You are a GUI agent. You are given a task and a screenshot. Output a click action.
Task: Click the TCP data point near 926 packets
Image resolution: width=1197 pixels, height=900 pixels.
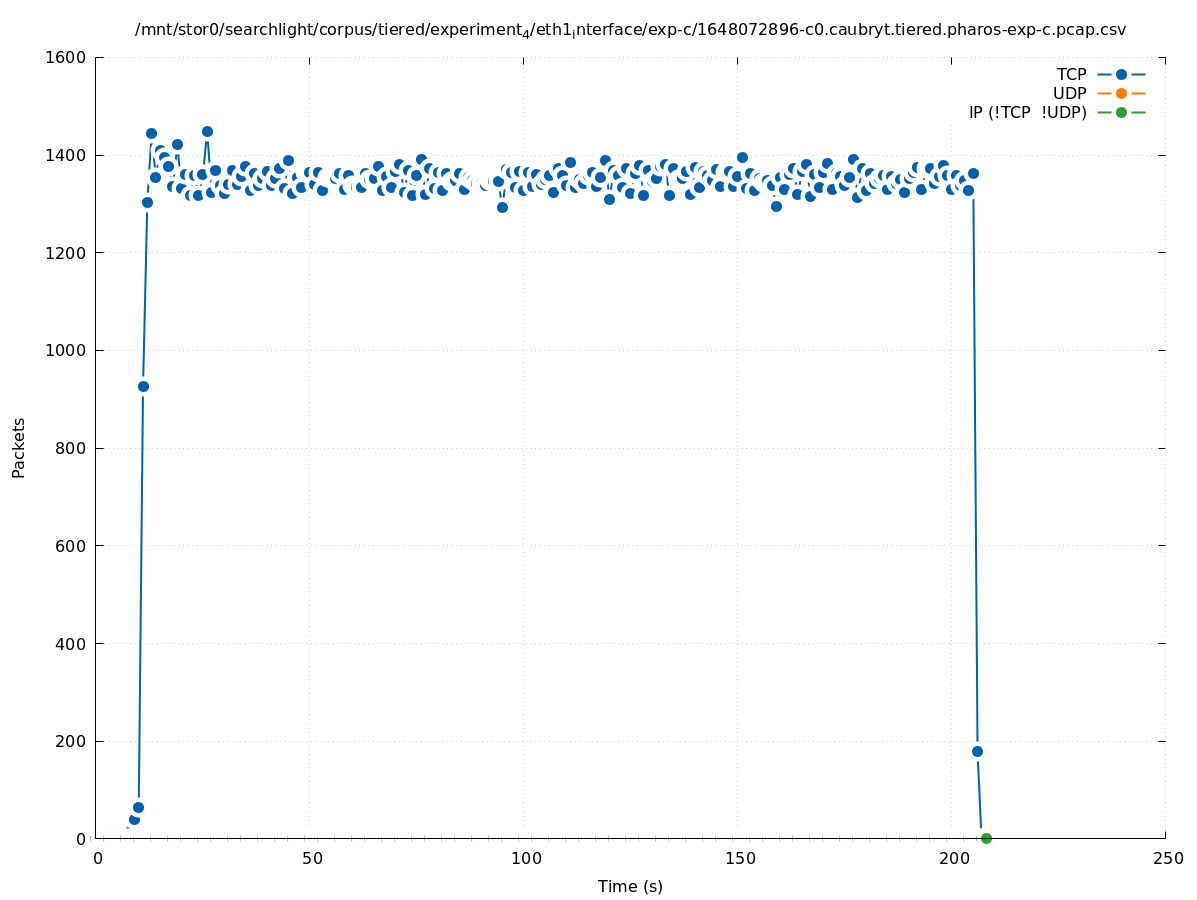pos(143,386)
